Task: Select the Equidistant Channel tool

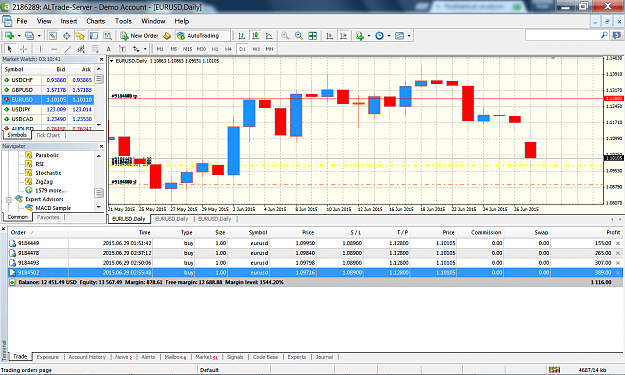Action: click(x=81, y=49)
